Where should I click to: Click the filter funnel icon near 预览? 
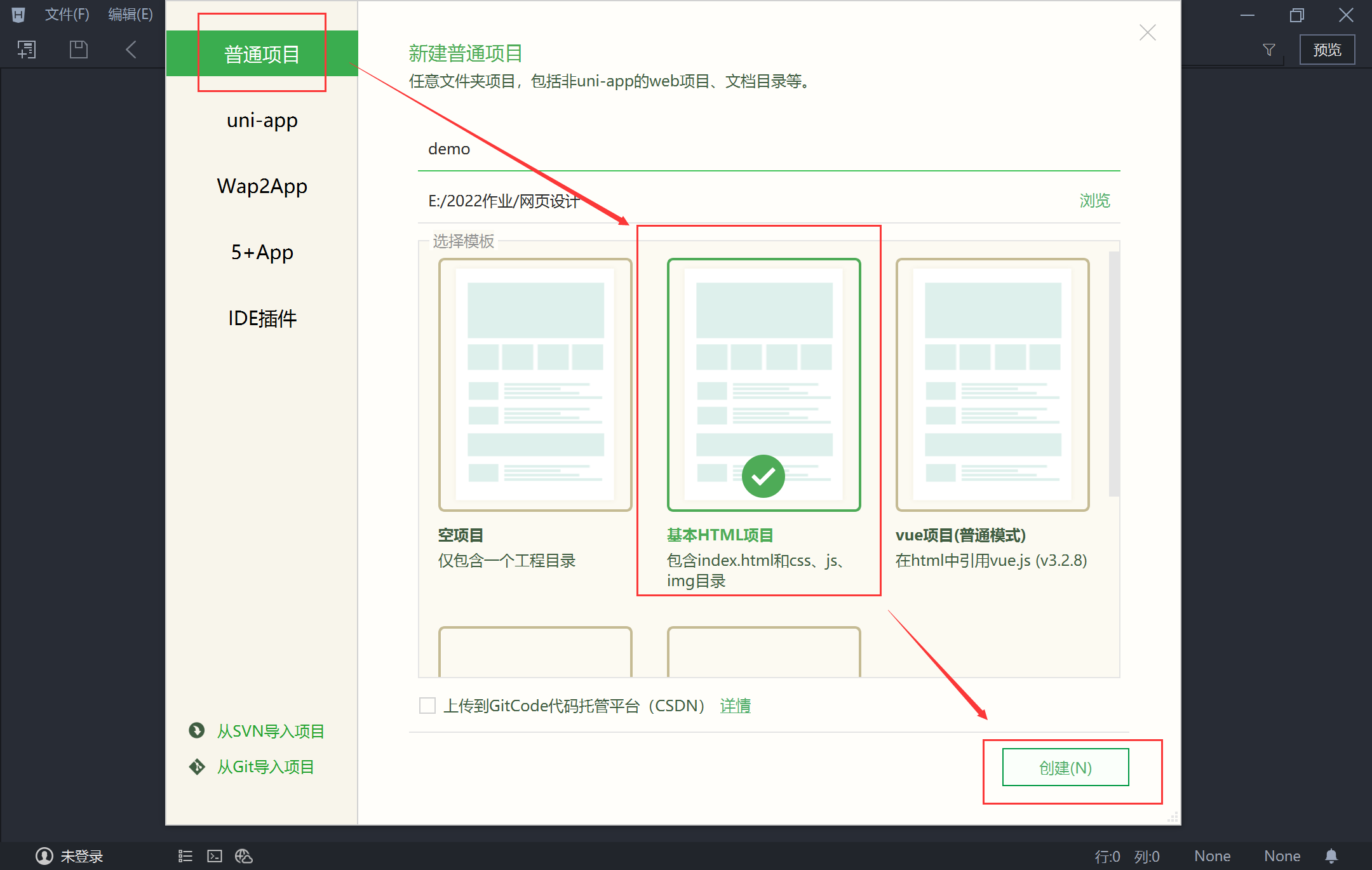coord(1268,49)
